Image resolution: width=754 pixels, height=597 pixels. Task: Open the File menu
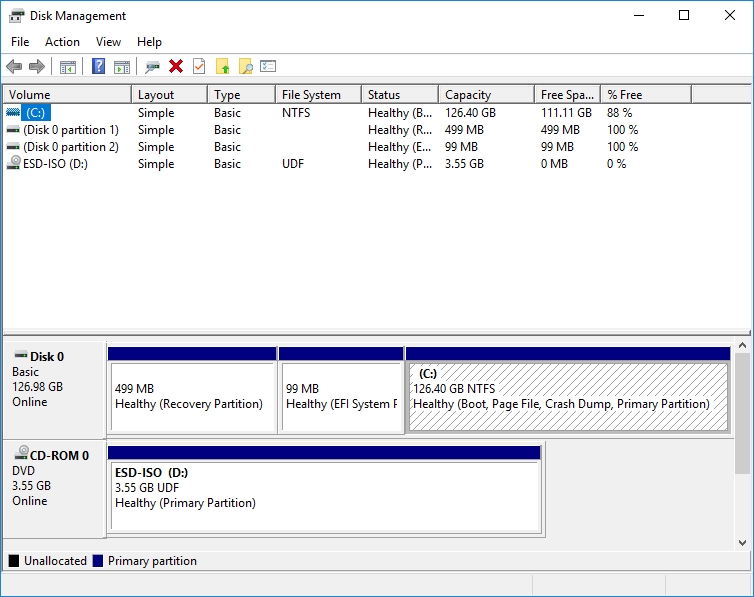20,42
